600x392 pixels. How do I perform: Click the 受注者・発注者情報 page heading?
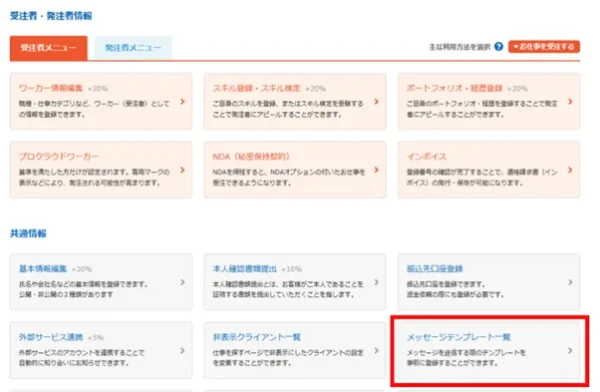51,16
